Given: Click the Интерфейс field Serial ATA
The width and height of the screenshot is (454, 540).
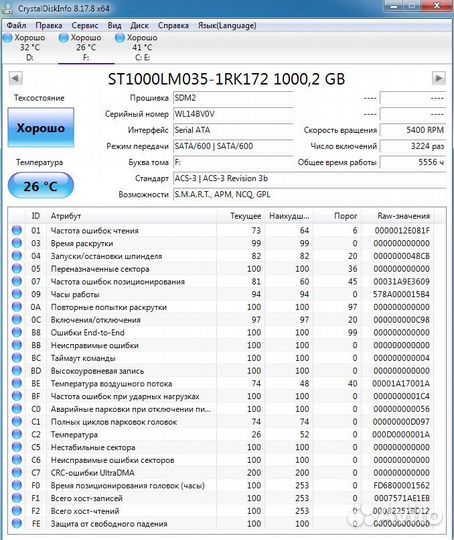Looking at the screenshot, I should [233, 130].
